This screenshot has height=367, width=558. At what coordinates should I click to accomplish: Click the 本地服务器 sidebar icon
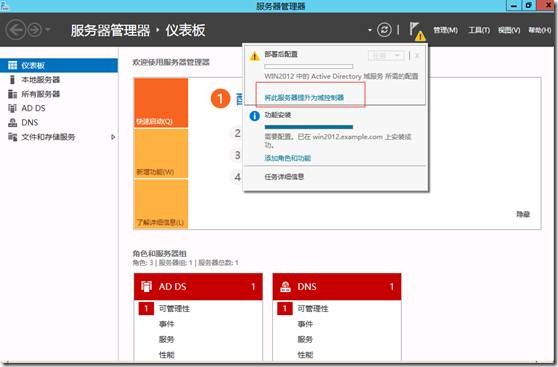pyautogui.click(x=12, y=80)
